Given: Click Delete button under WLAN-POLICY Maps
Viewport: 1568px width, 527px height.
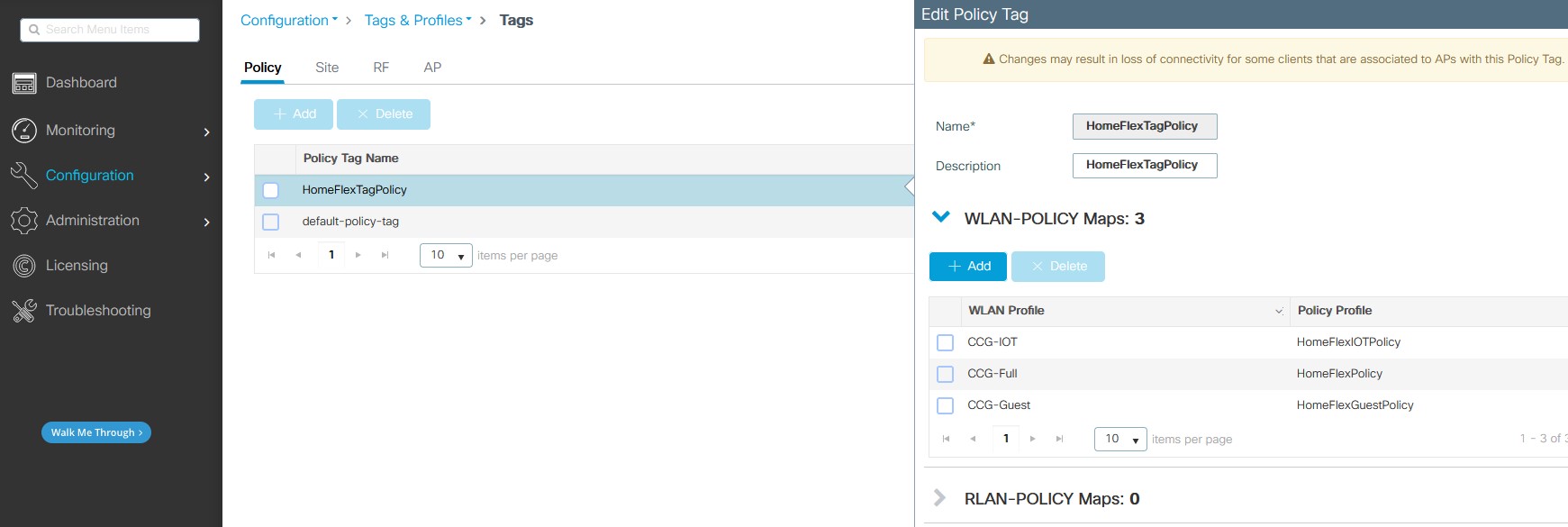Looking at the screenshot, I should click(1058, 267).
